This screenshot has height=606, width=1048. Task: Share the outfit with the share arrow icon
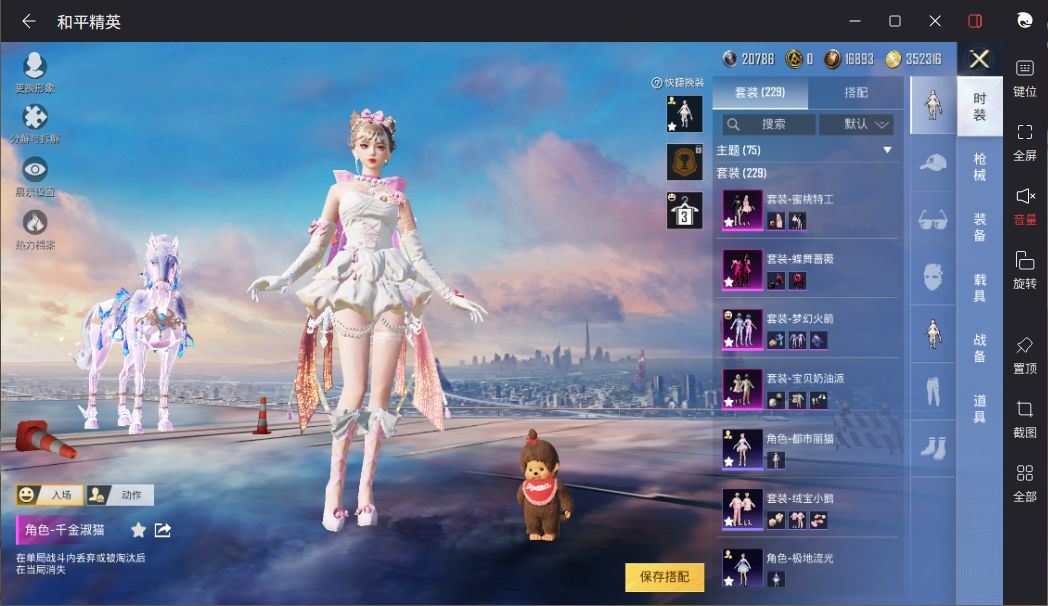[x=163, y=530]
